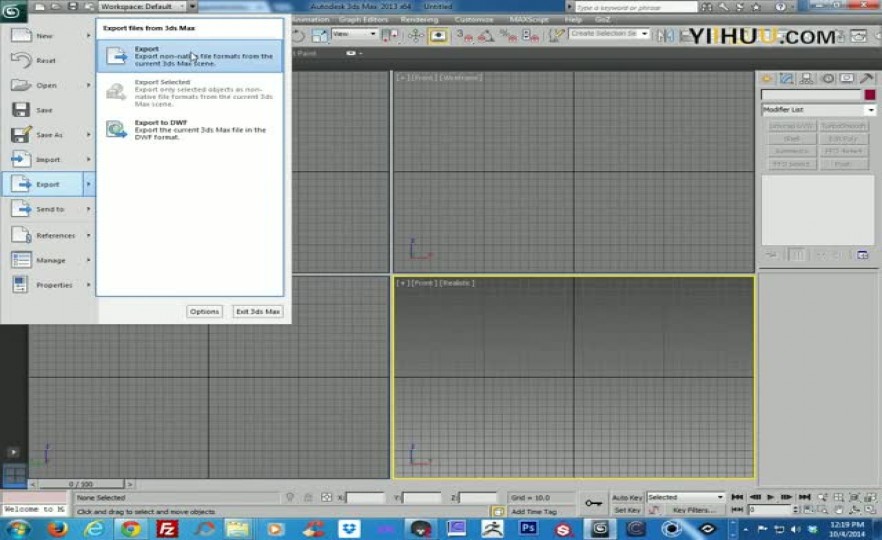Viewport: 882px width, 540px height.
Task: Toggle the Percent Snap icon
Action: [508, 36]
